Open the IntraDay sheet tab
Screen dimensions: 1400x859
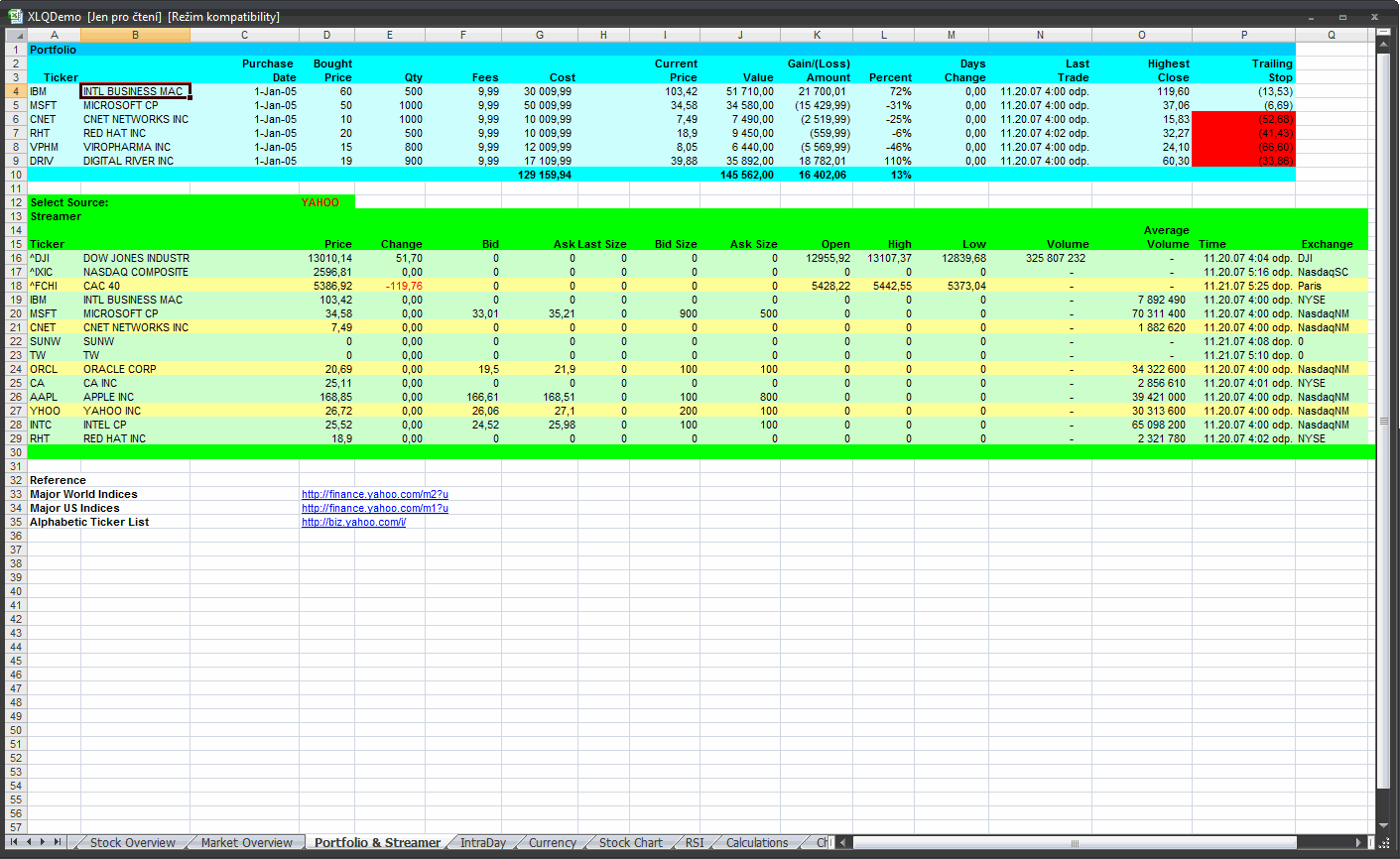click(x=482, y=843)
